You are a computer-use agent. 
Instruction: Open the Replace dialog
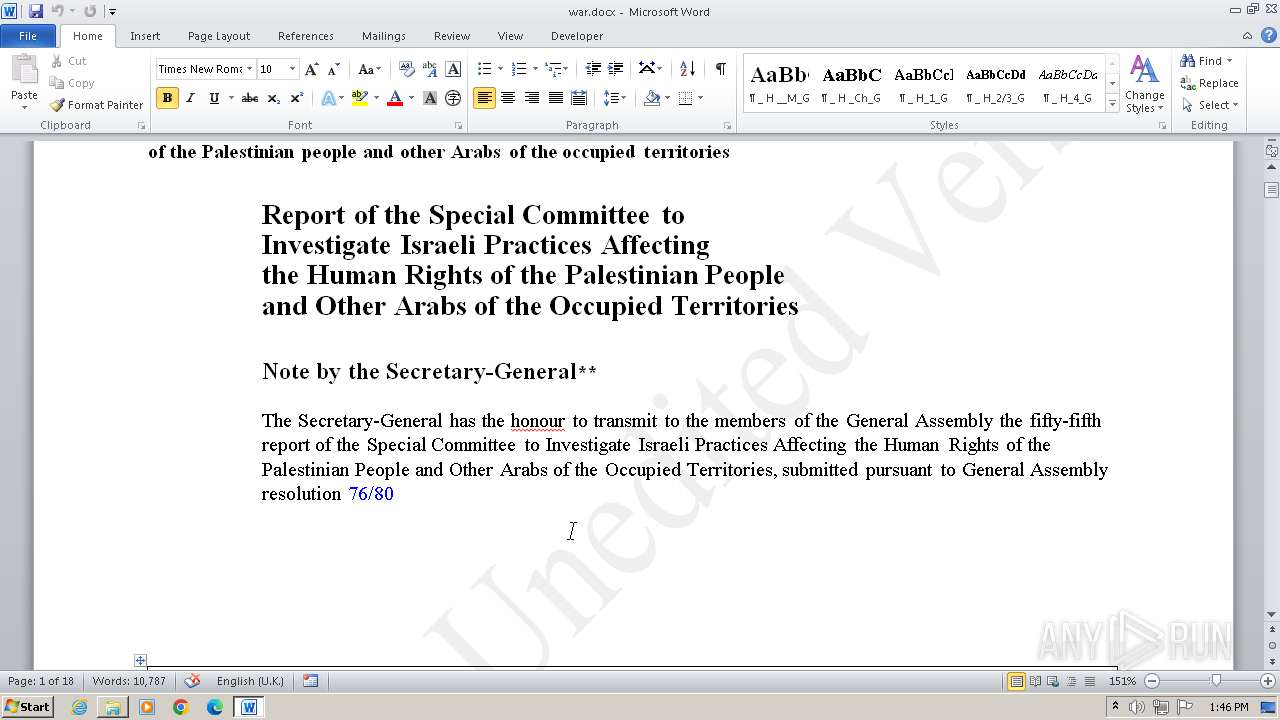click(x=1209, y=83)
